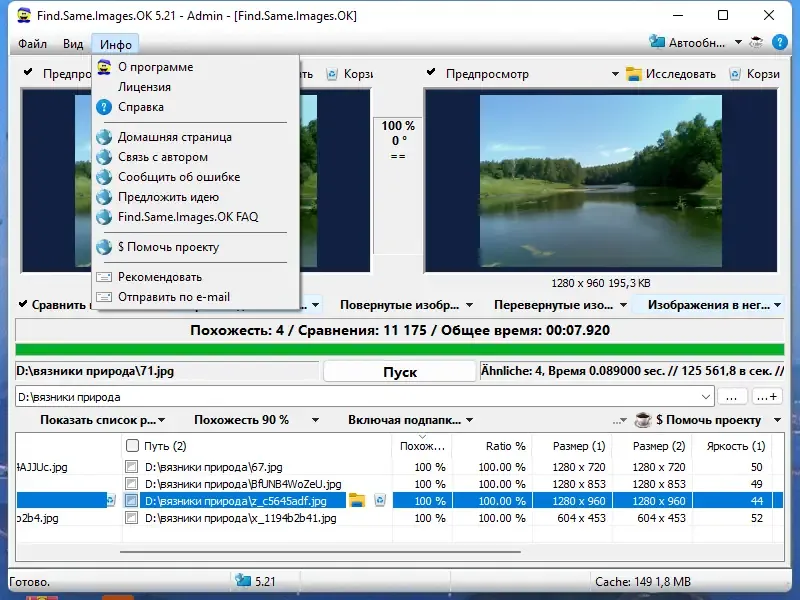Viewport: 800px width, 600px height.
Task: Click the right preview landscape image
Action: 601,181
